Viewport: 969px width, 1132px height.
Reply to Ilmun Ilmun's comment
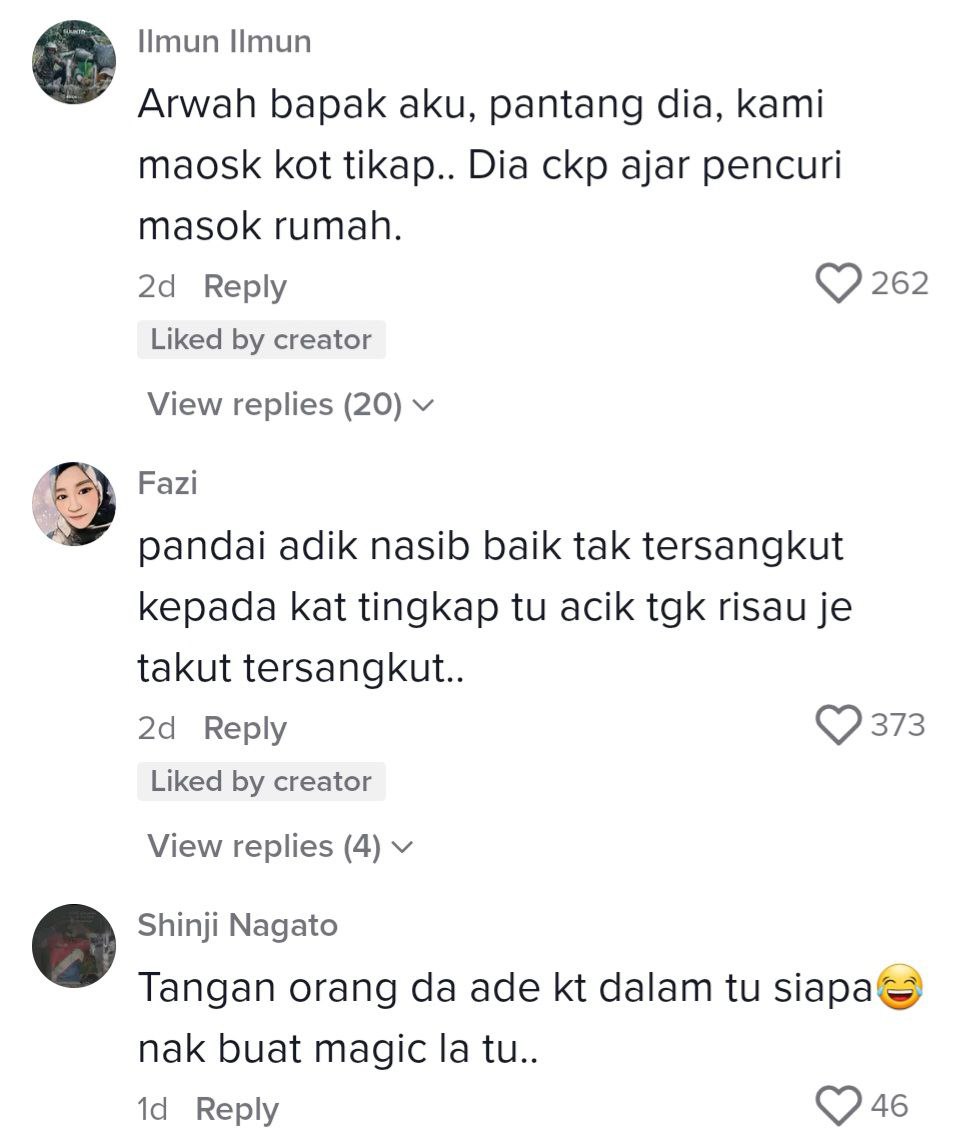[x=245, y=287]
